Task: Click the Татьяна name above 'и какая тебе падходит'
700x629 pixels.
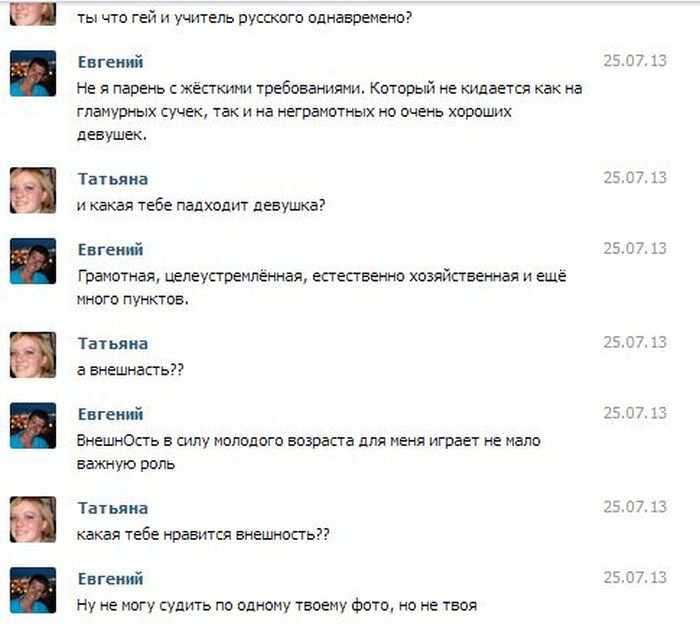Action: click(x=113, y=179)
